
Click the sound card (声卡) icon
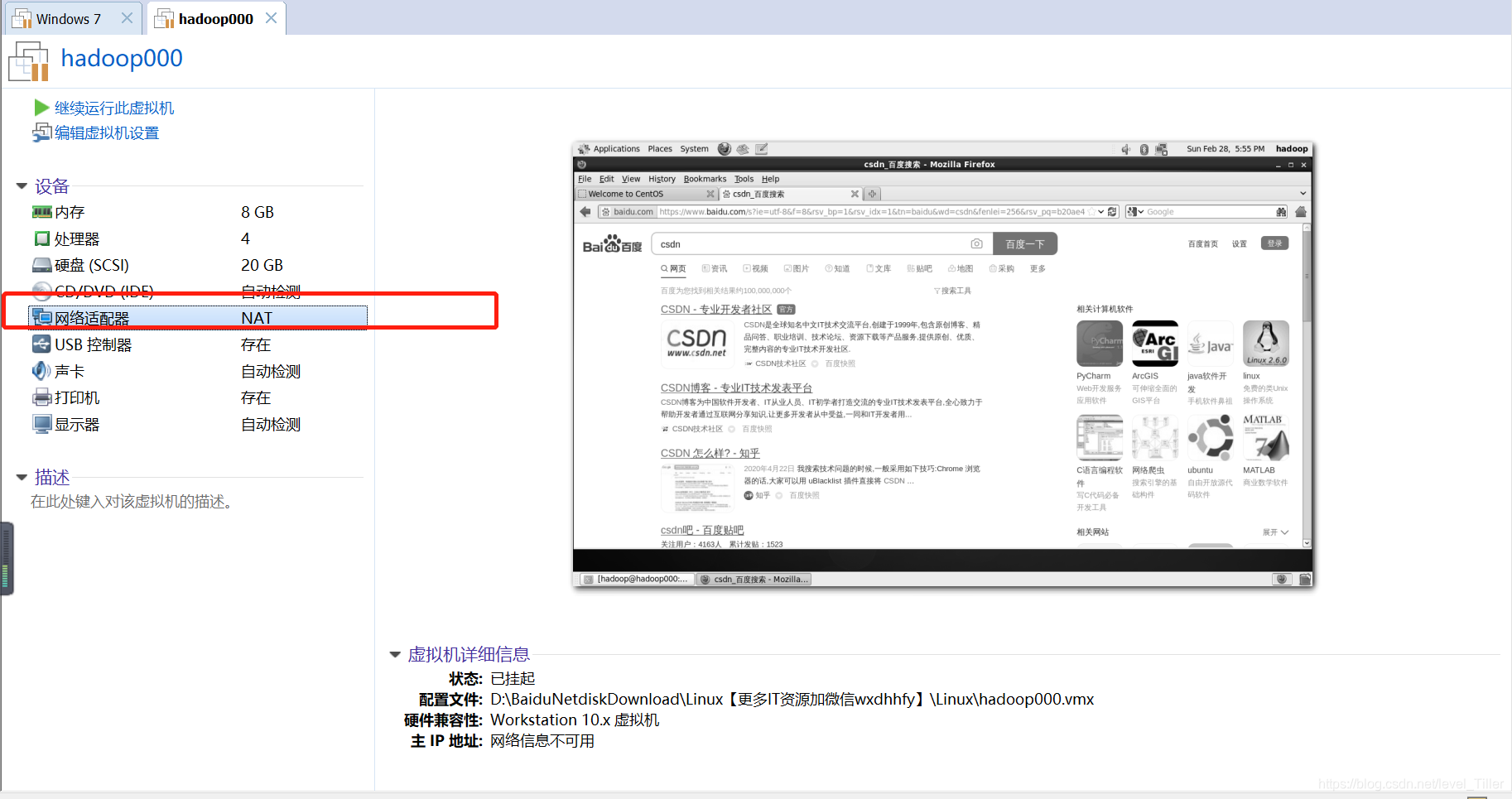(41, 371)
